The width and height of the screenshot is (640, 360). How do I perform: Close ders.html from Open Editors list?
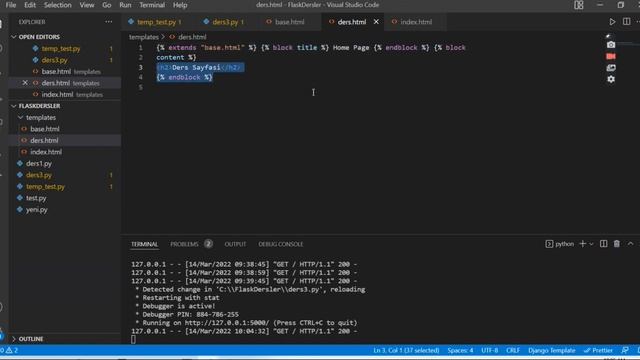pyautogui.click(x=25, y=83)
